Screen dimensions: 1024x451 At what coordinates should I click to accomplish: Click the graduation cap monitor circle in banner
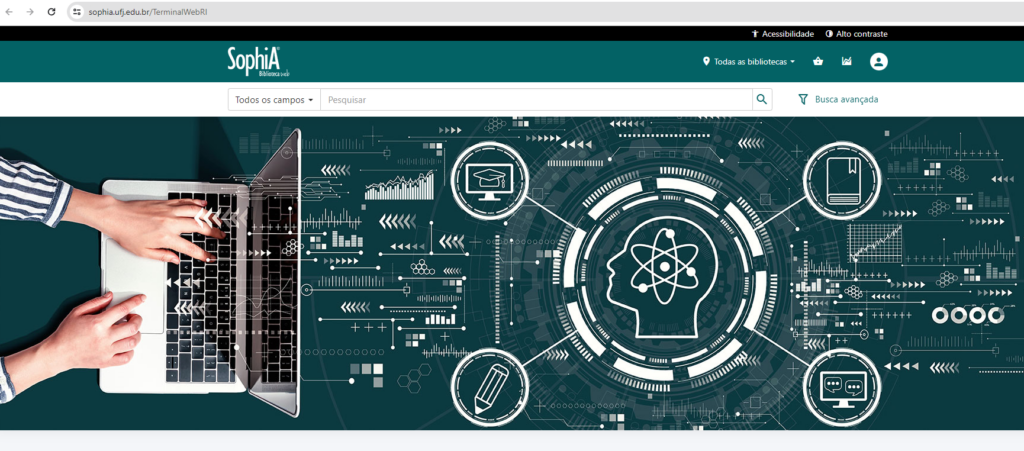490,181
